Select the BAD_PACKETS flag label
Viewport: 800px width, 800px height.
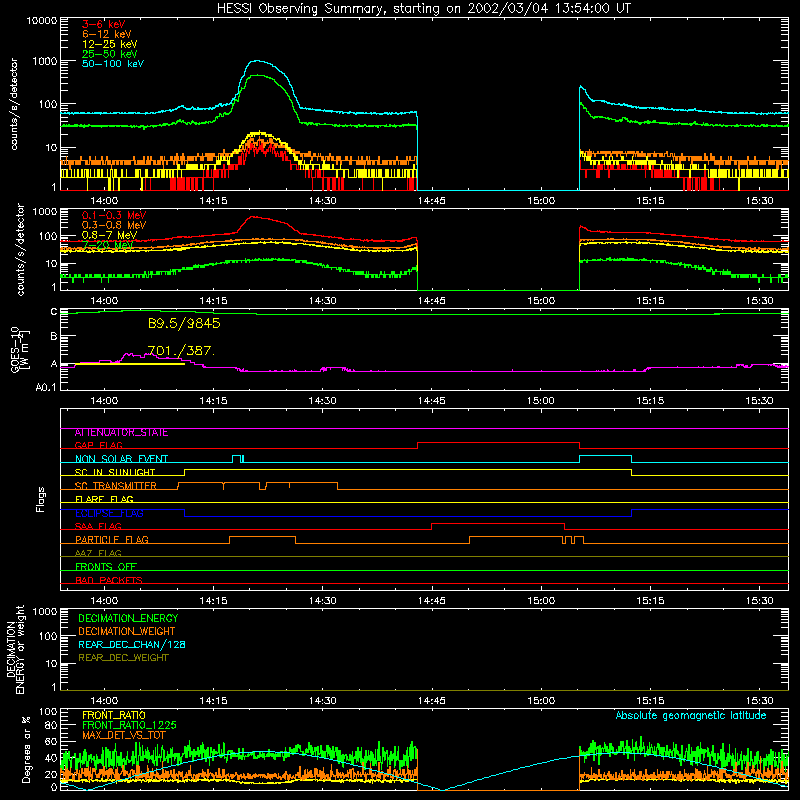coord(109,580)
